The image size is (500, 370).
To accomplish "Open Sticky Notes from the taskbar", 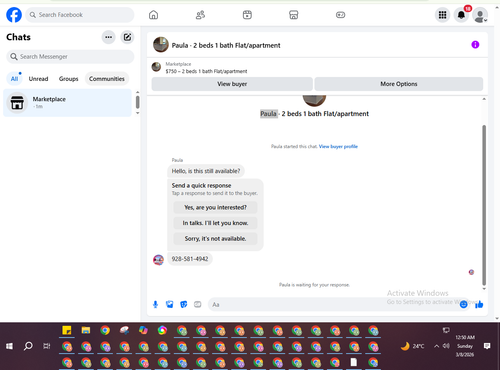I will [x=67, y=331].
